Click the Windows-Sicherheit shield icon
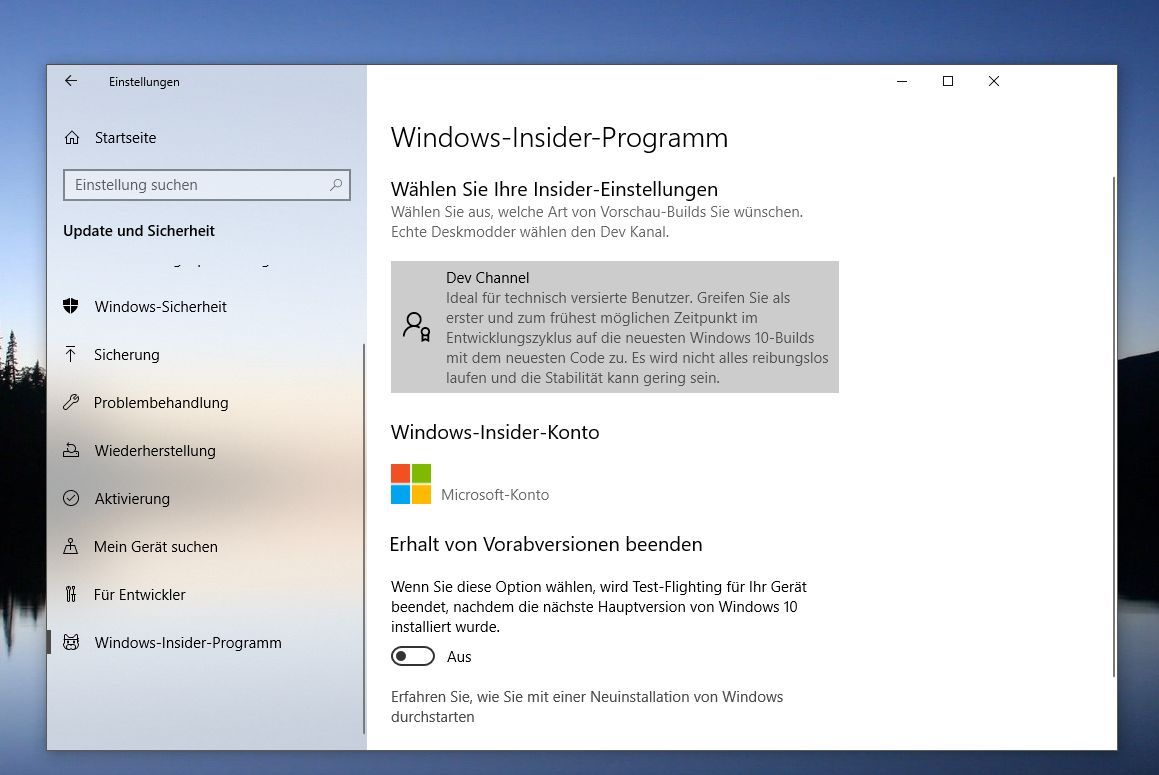This screenshot has height=775, width=1159. coord(71,306)
